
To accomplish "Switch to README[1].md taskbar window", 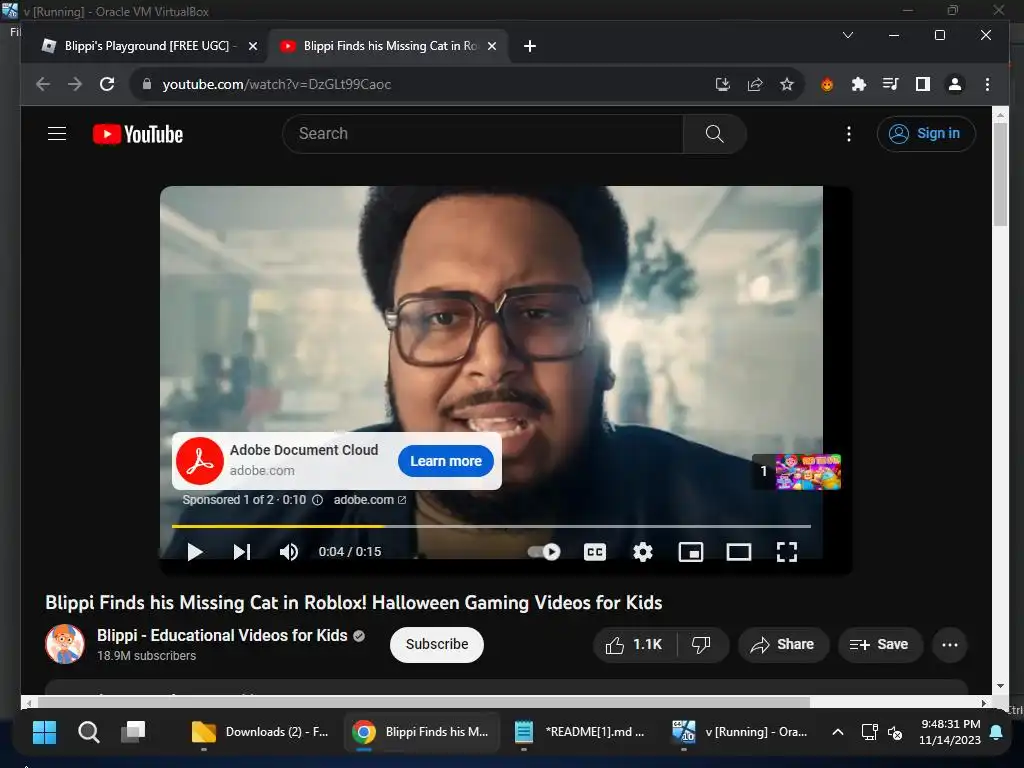I will tap(580, 732).
